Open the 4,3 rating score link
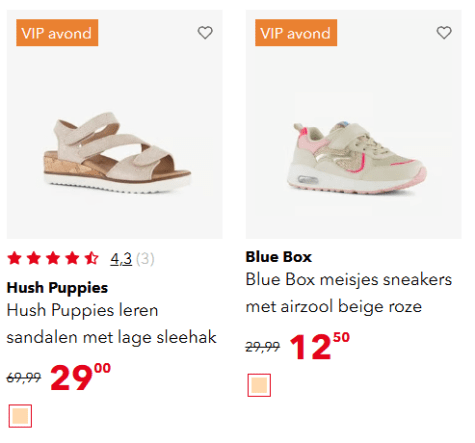This screenshot has height=443, width=475. pyautogui.click(x=121, y=259)
